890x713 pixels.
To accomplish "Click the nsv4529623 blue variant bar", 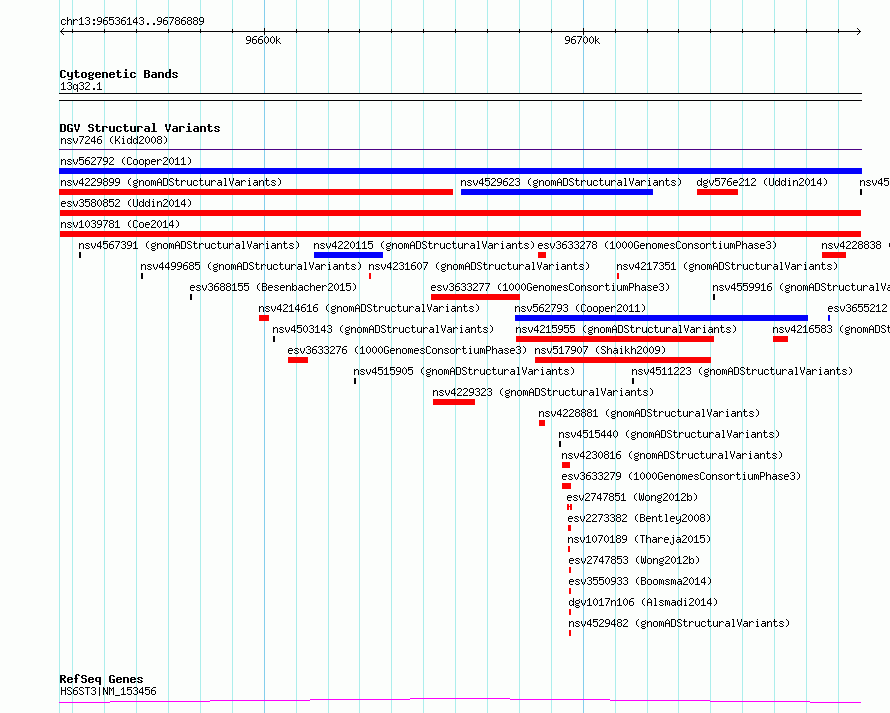I will pos(557,192).
